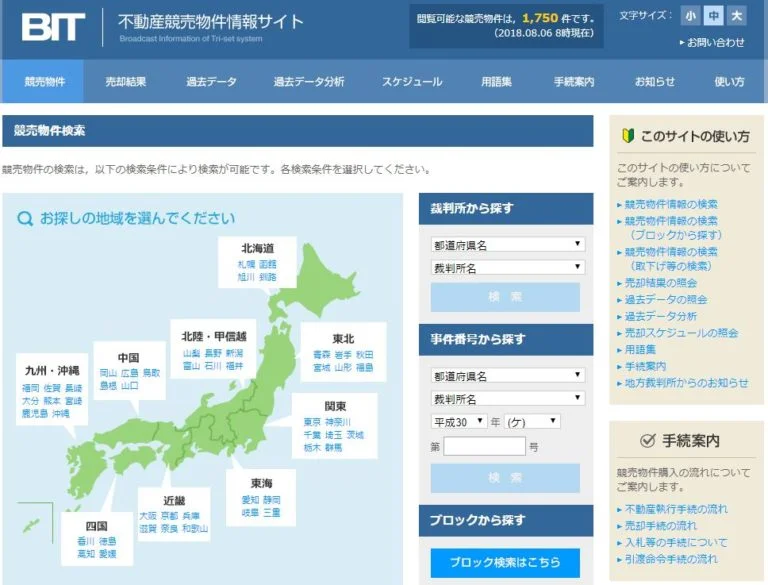This screenshot has height=585, width=768.
Task: Set text size to large (大)
Action: [x=736, y=16]
